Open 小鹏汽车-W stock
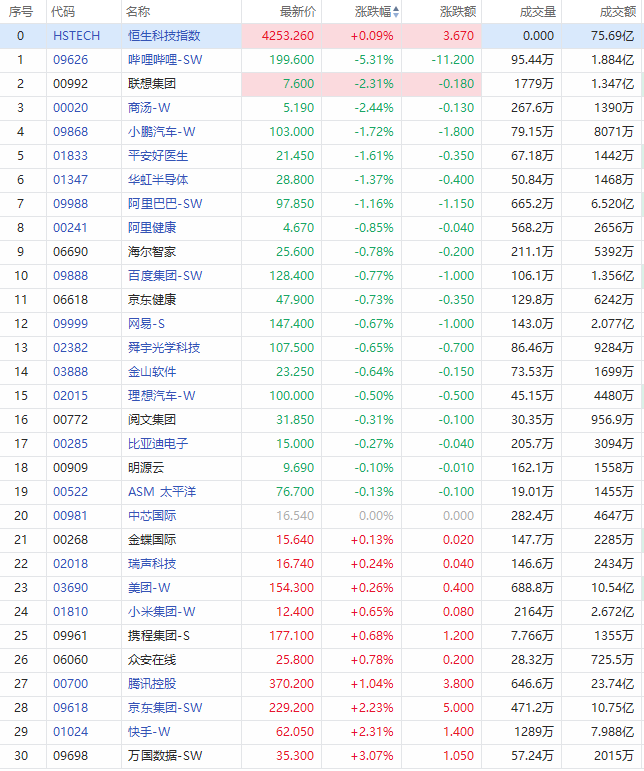Screen dimensions: 644x771 tap(162, 132)
